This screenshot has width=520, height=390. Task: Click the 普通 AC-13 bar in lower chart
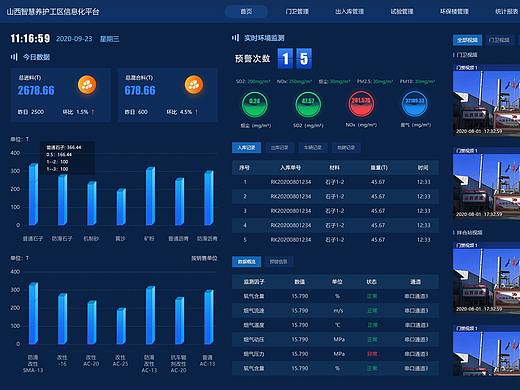(x=209, y=317)
